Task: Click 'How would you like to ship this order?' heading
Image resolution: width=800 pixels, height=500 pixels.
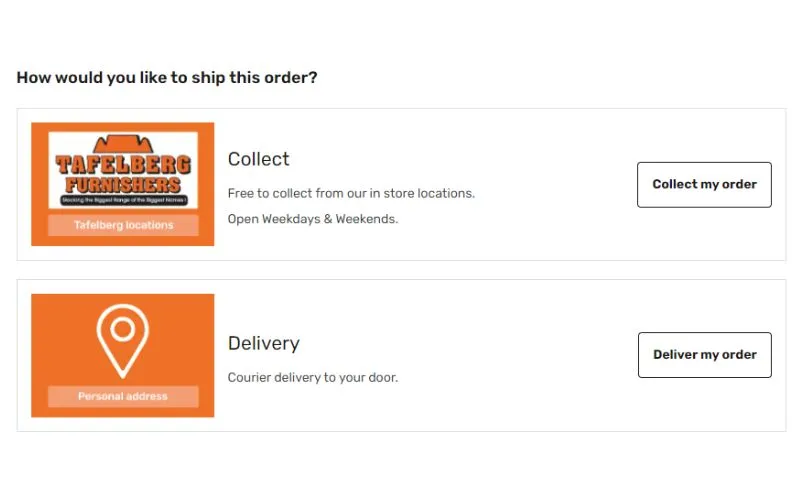Action: [x=167, y=78]
